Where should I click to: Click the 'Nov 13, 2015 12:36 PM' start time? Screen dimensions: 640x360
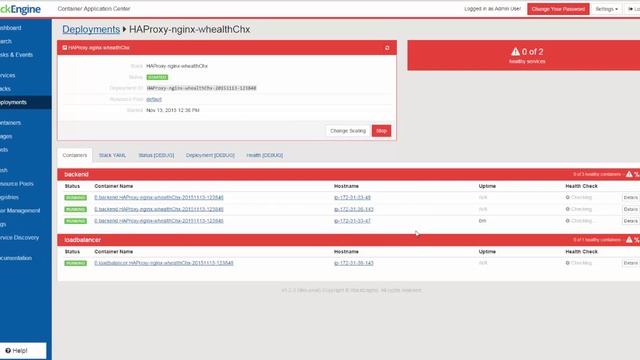point(173,110)
